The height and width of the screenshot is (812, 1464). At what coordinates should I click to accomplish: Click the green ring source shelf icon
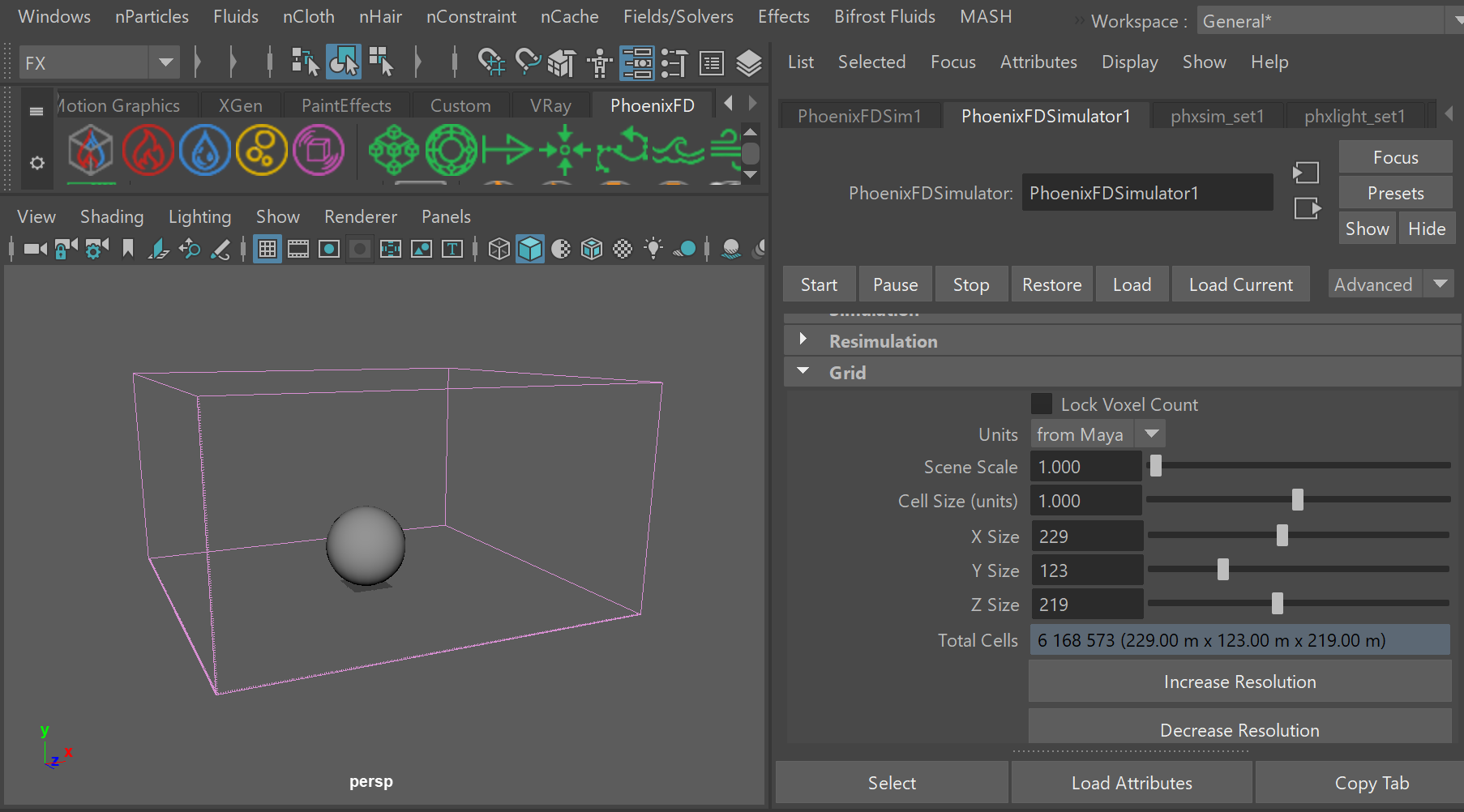coord(451,150)
